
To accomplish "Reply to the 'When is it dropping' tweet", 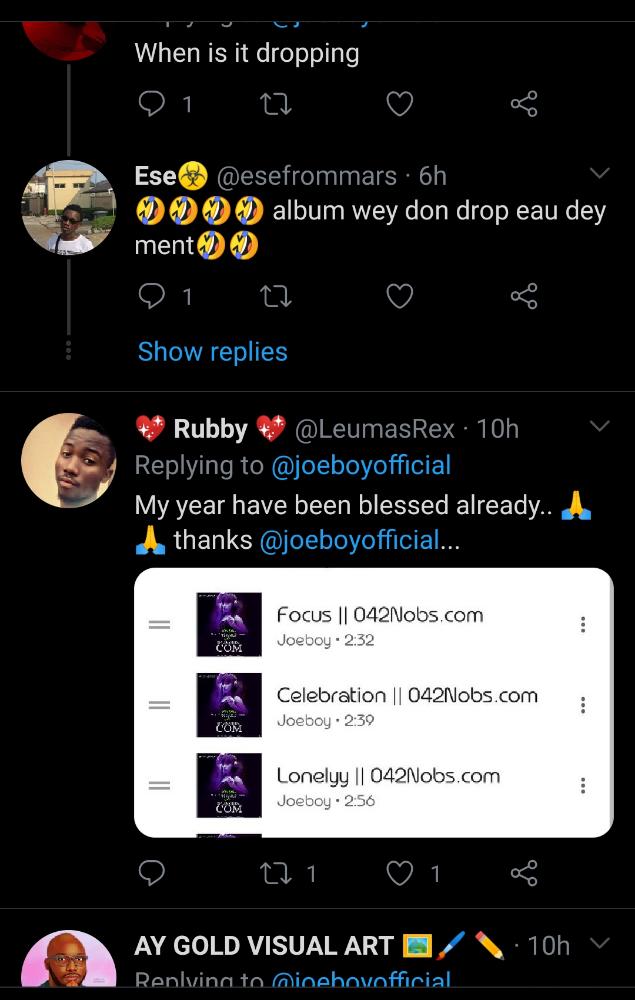I will click(151, 104).
